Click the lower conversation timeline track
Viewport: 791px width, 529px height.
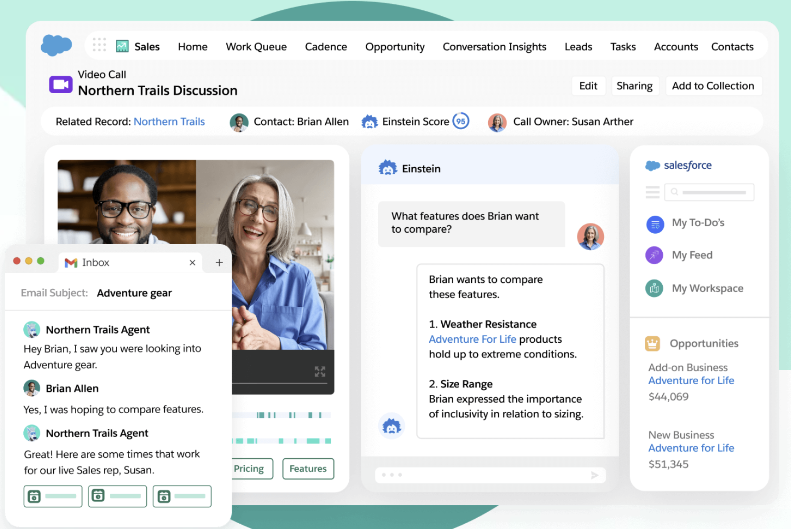pos(281,441)
